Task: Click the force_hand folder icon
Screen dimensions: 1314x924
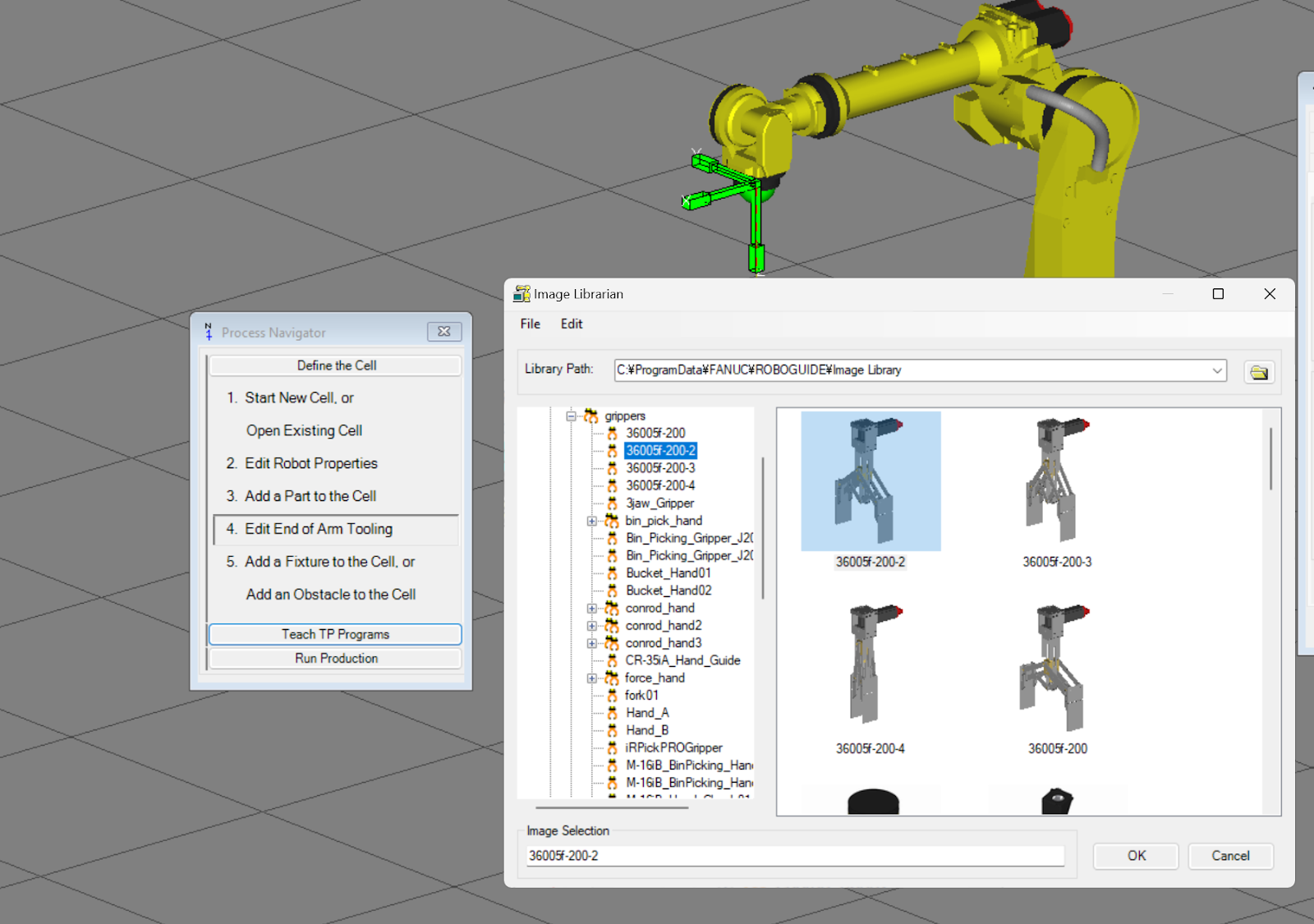Action: 612,678
